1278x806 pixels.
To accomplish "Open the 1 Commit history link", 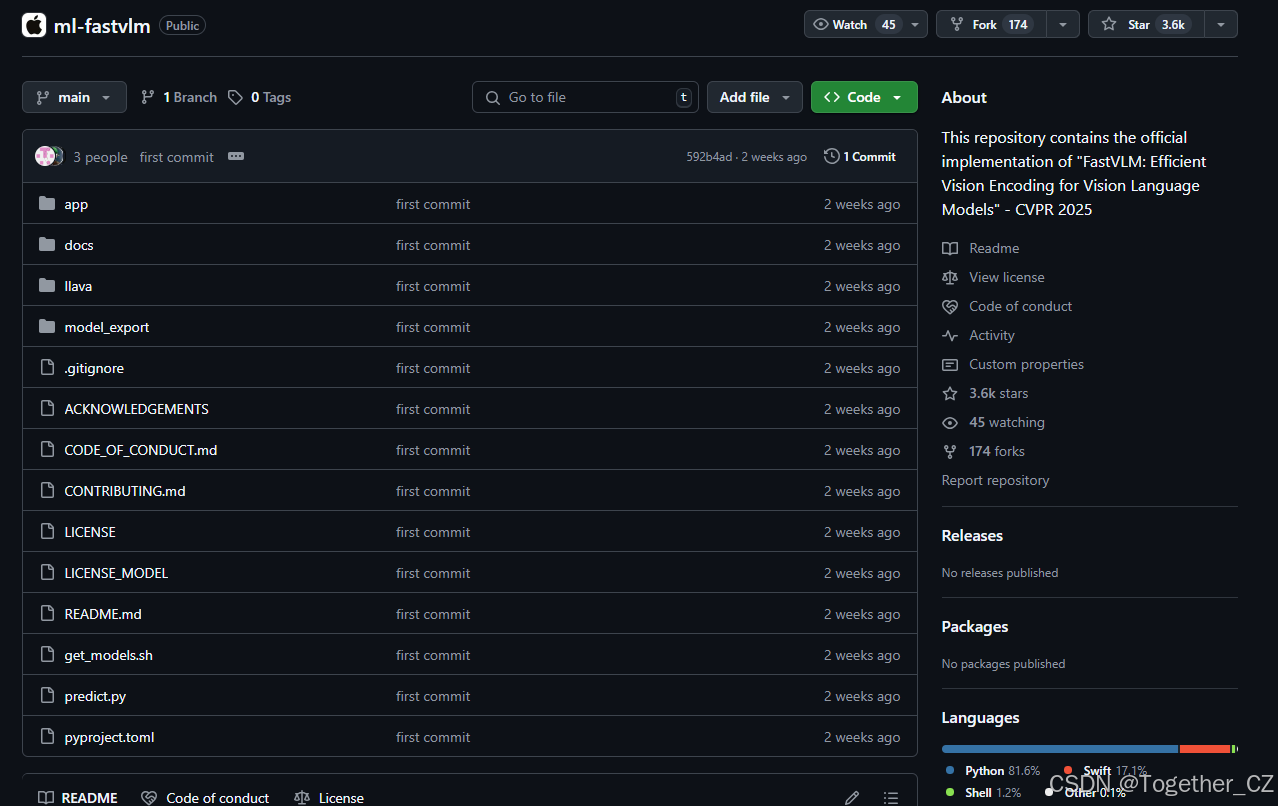I will click(x=860, y=156).
